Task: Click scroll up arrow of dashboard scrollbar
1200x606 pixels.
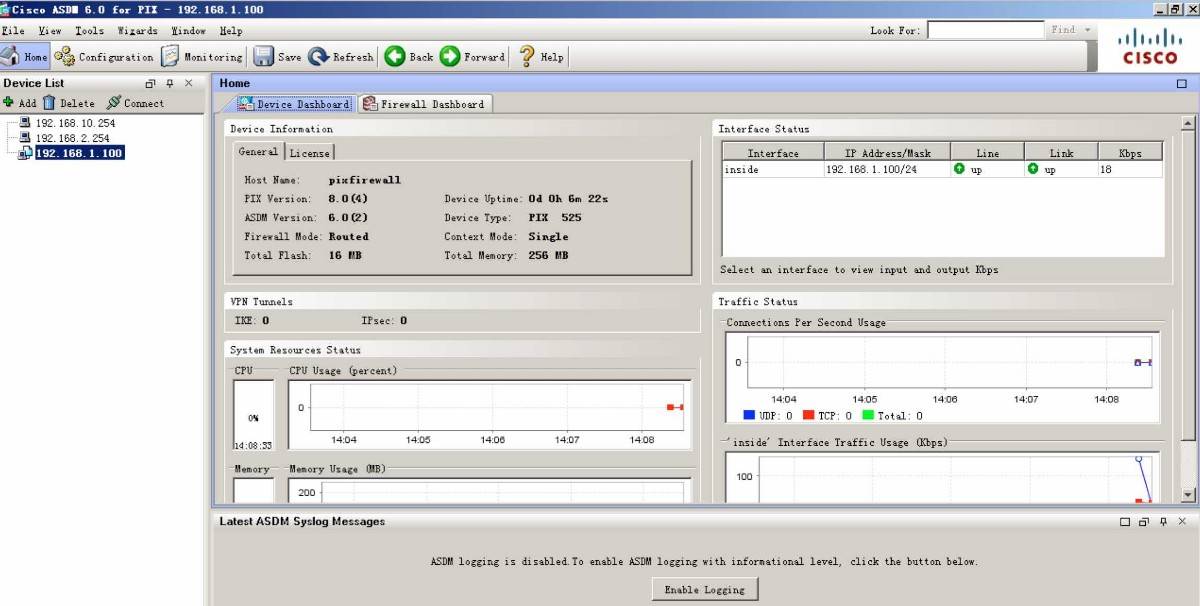Action: 1188,125
